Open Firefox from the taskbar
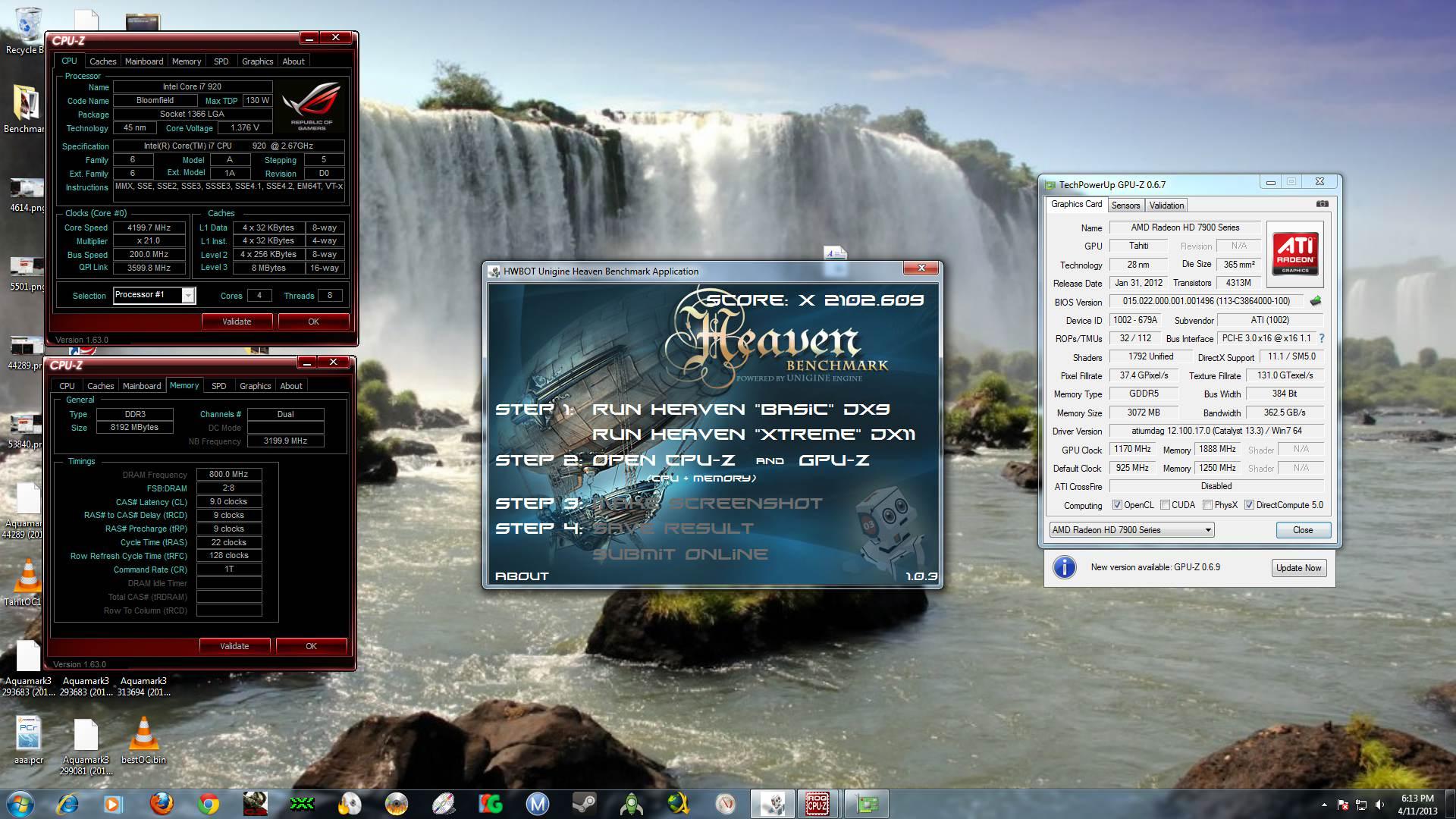The image size is (1456, 819). click(x=161, y=804)
